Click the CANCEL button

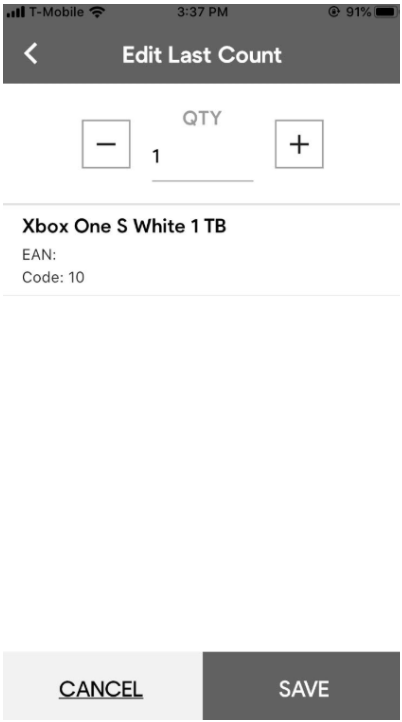pyautogui.click(x=102, y=686)
